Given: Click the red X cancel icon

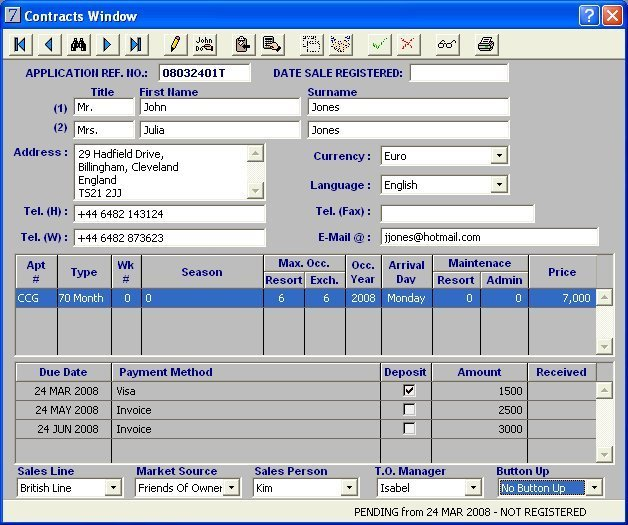Looking at the screenshot, I should point(409,44).
